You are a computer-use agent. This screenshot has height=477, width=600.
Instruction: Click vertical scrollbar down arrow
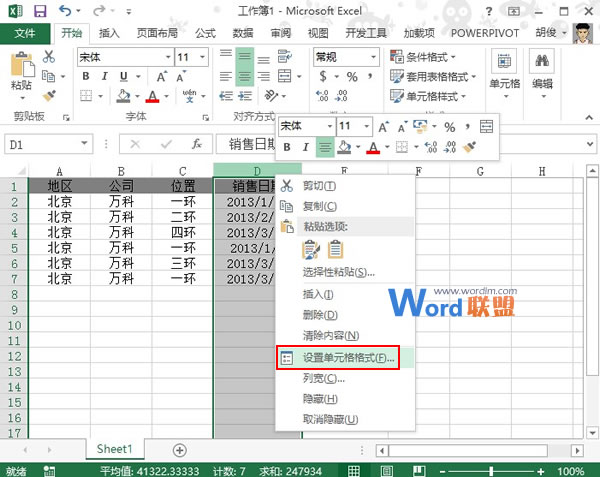coord(592,433)
